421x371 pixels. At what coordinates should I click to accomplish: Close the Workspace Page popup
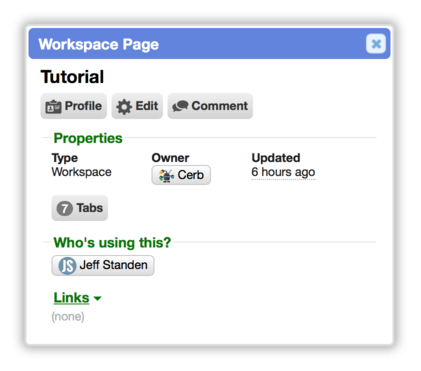[376, 44]
